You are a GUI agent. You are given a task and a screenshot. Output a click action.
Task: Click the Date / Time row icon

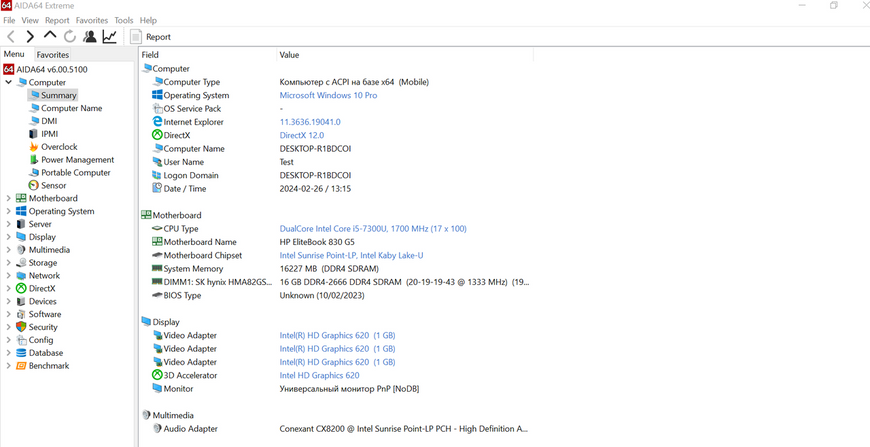(157, 189)
